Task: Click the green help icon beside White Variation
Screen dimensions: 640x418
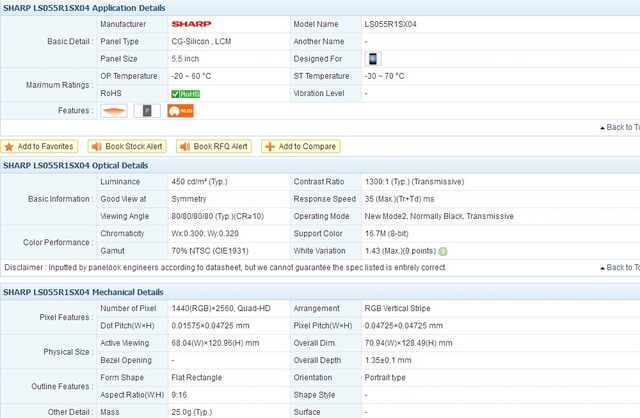Action: pos(443,251)
